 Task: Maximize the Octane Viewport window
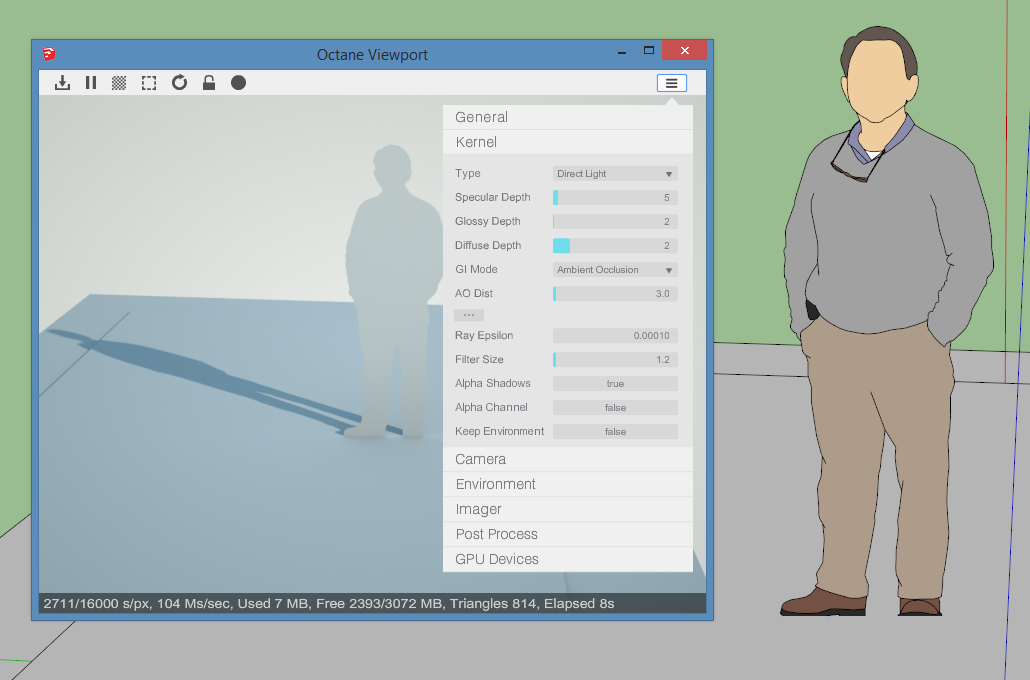(649, 51)
